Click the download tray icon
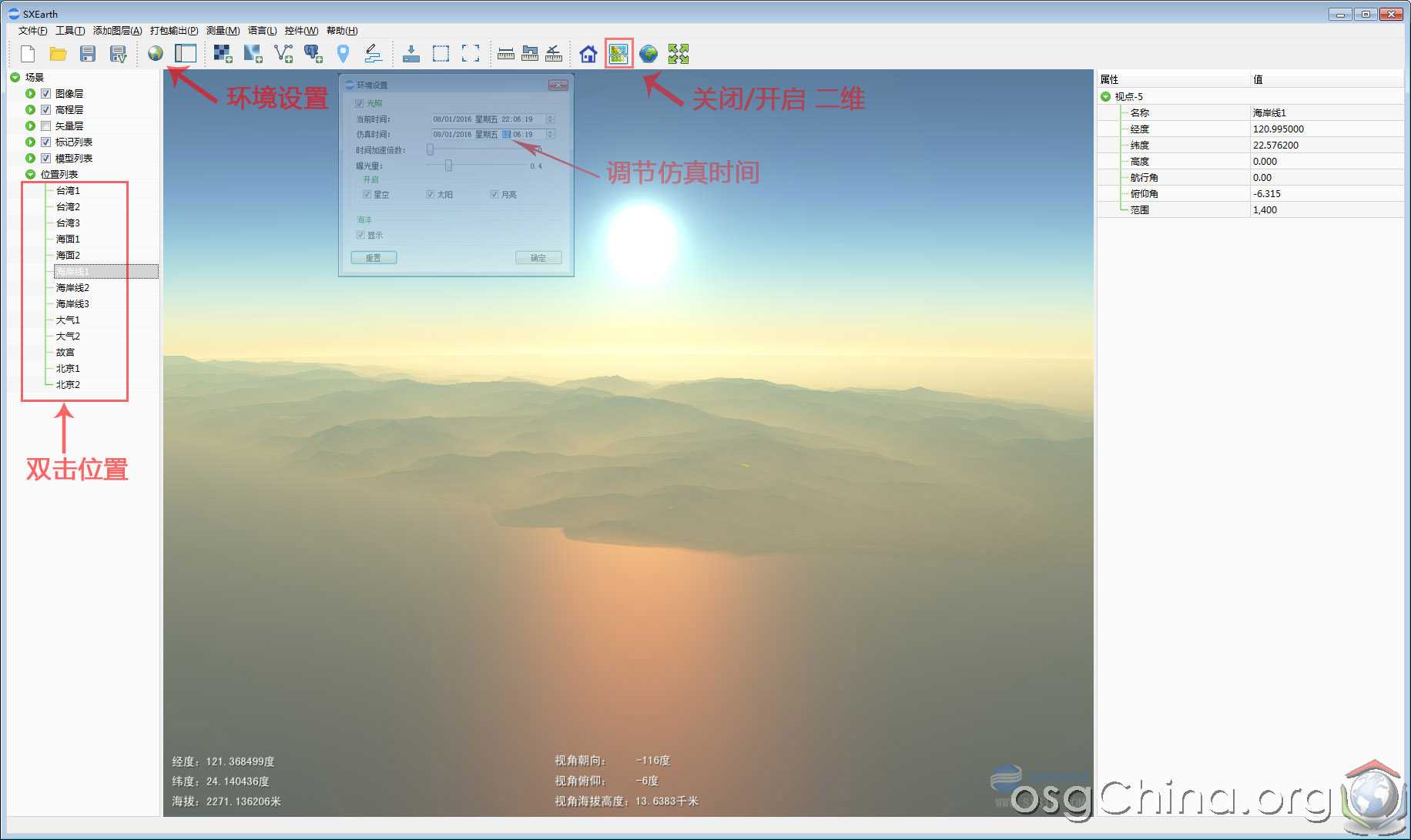 click(411, 53)
